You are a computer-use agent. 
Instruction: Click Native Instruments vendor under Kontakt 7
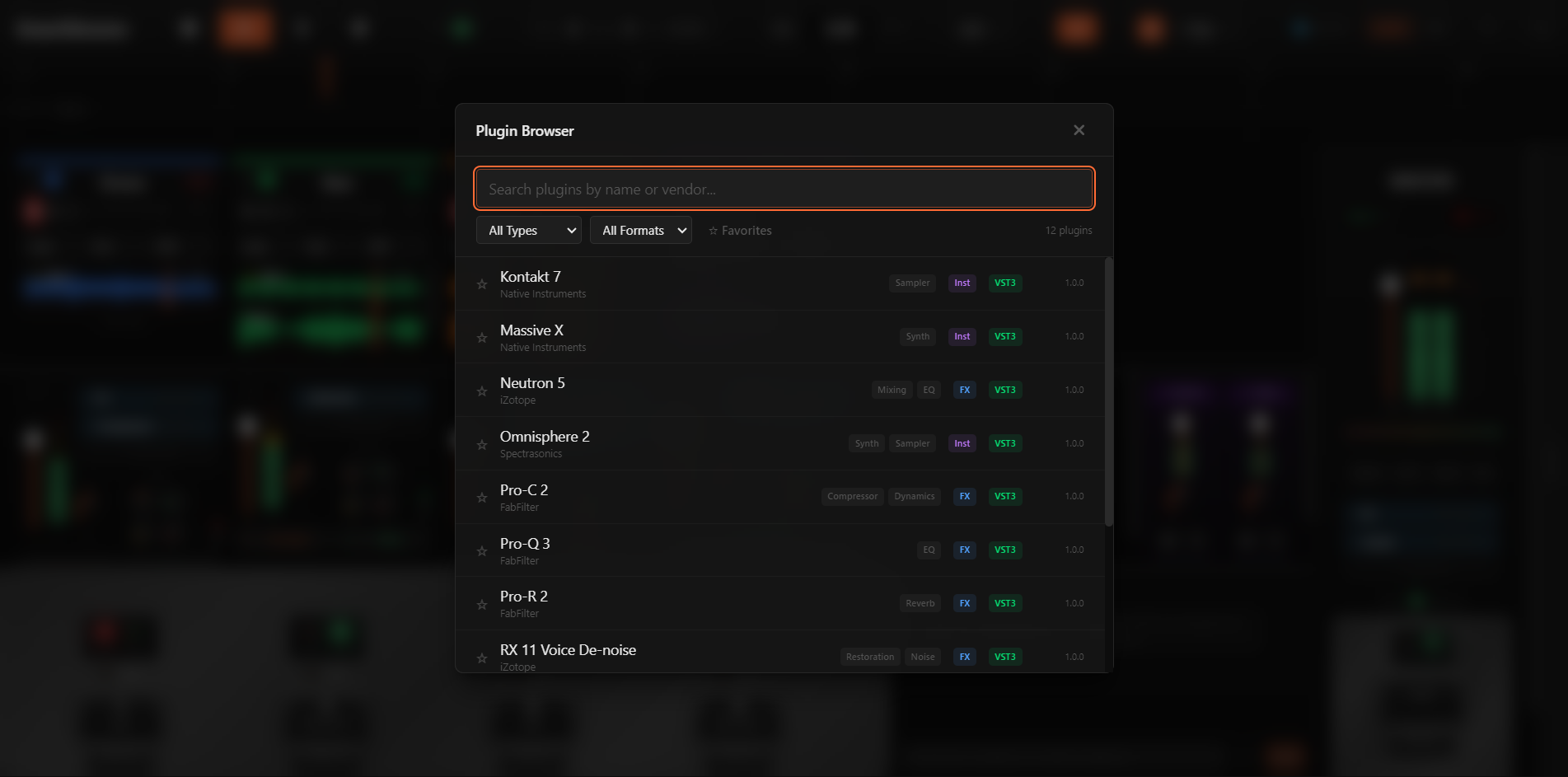pos(543,294)
